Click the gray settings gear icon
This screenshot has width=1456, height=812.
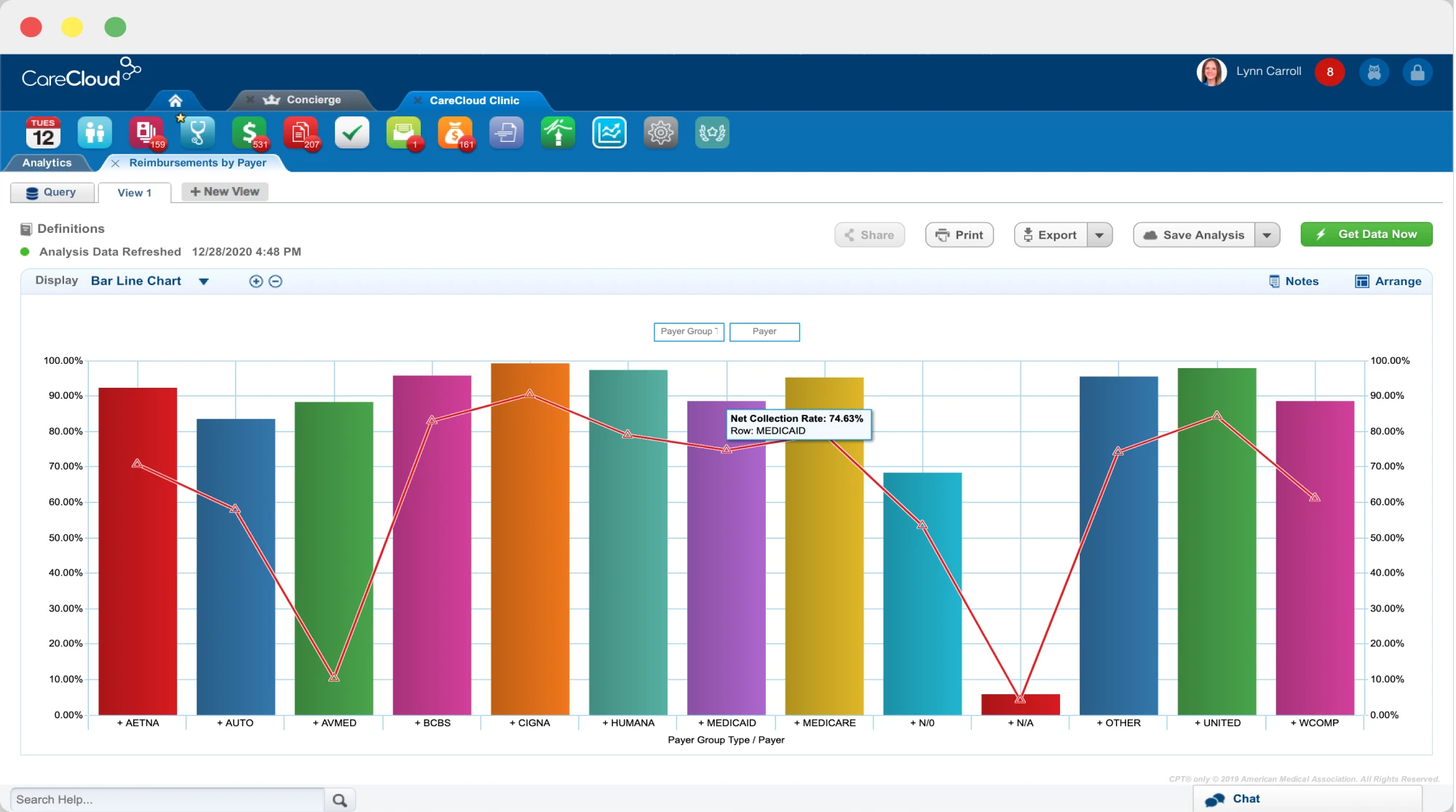click(x=660, y=133)
